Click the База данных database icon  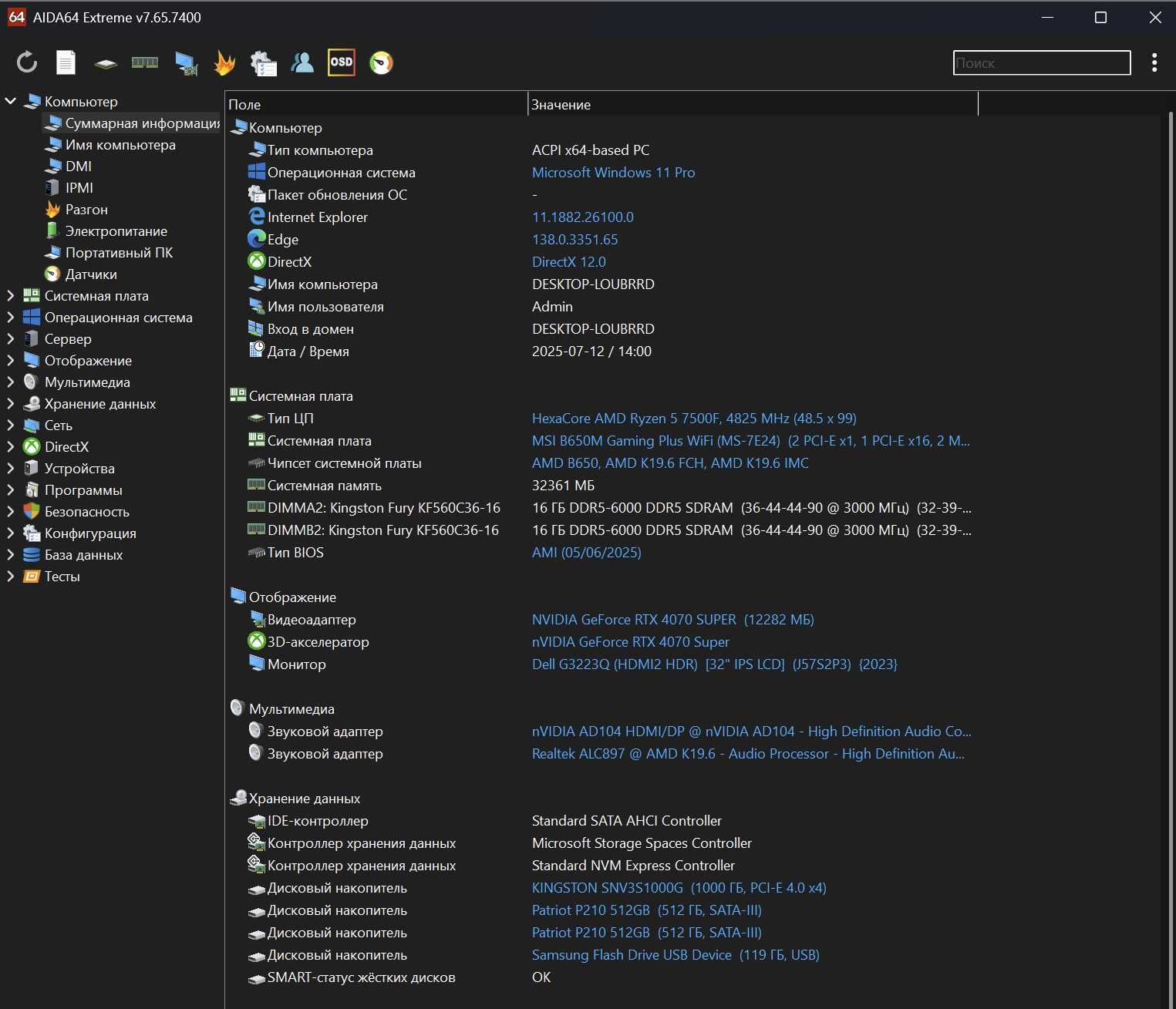32,555
